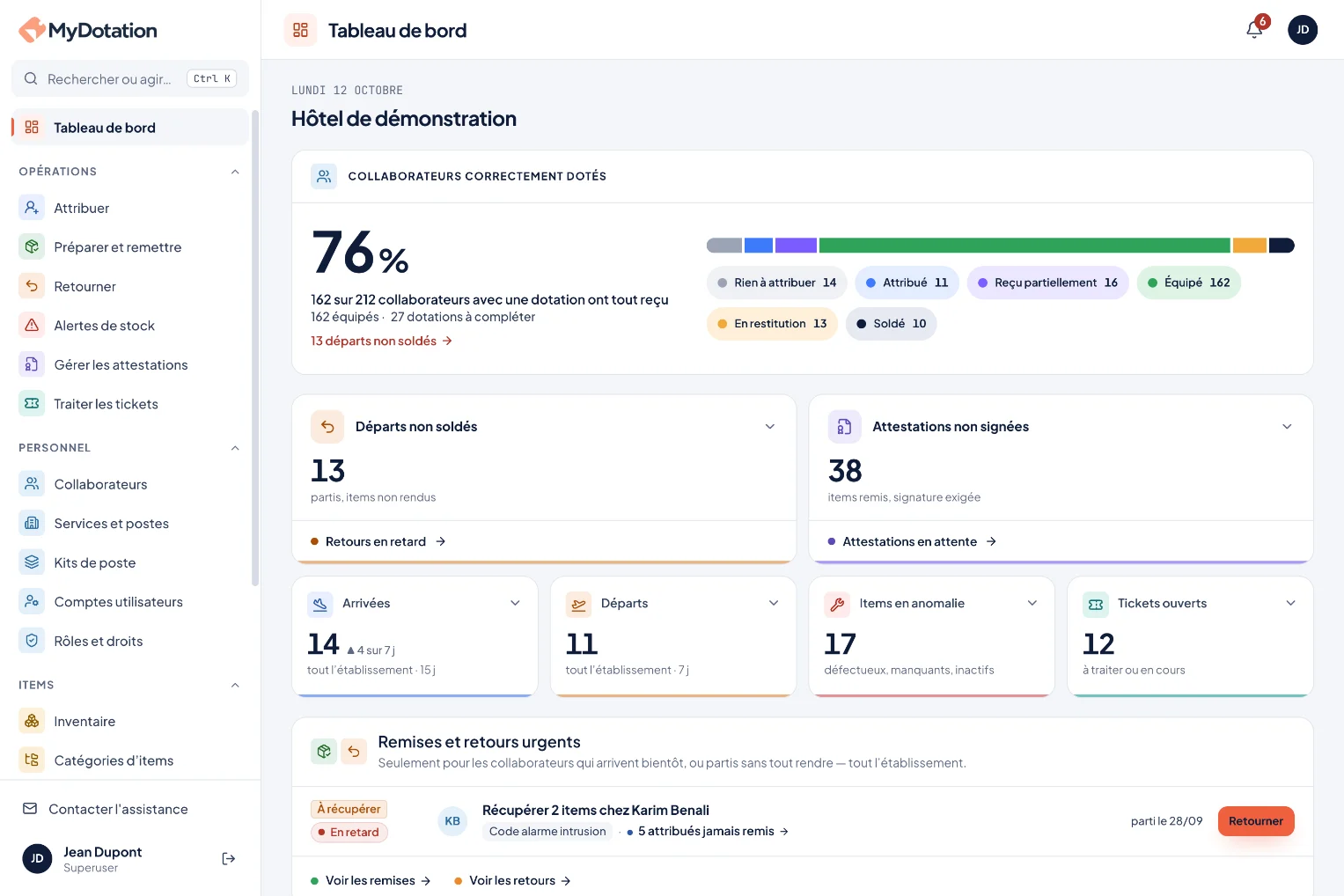
Task: Collapse the Items sidebar section
Action: (x=235, y=685)
